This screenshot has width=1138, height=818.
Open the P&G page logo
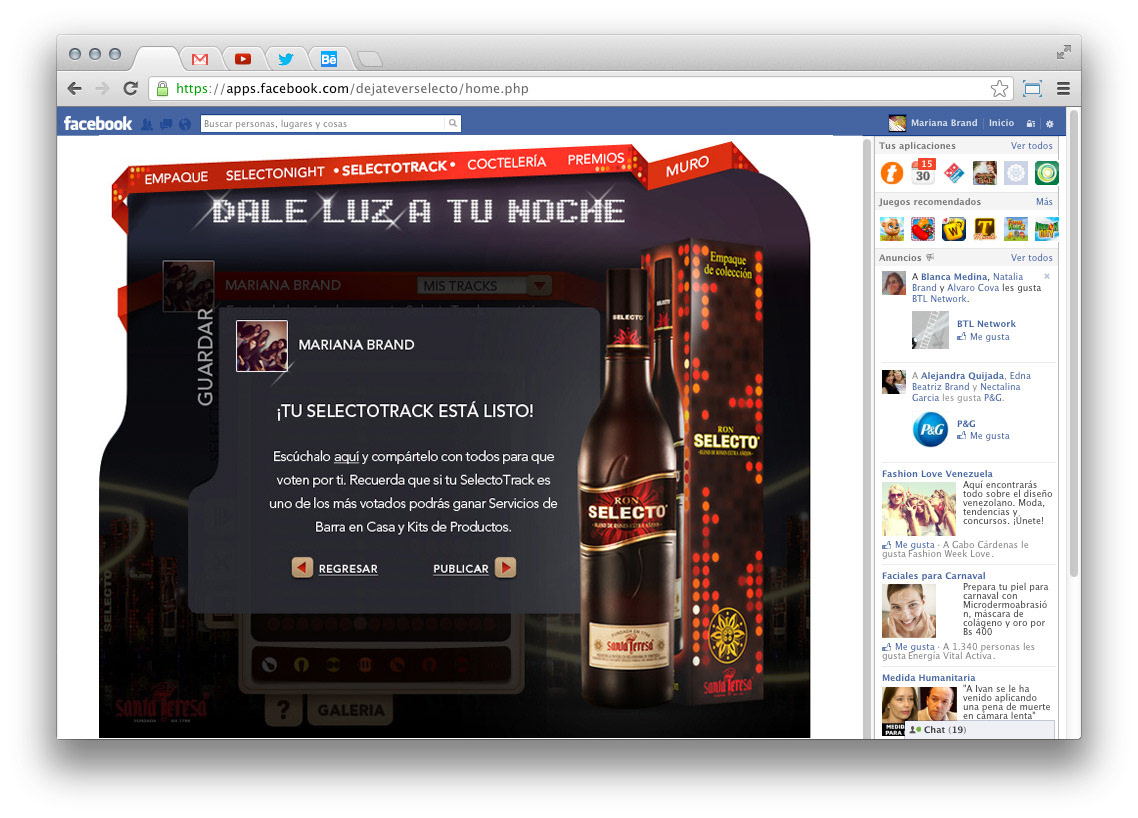(930, 430)
